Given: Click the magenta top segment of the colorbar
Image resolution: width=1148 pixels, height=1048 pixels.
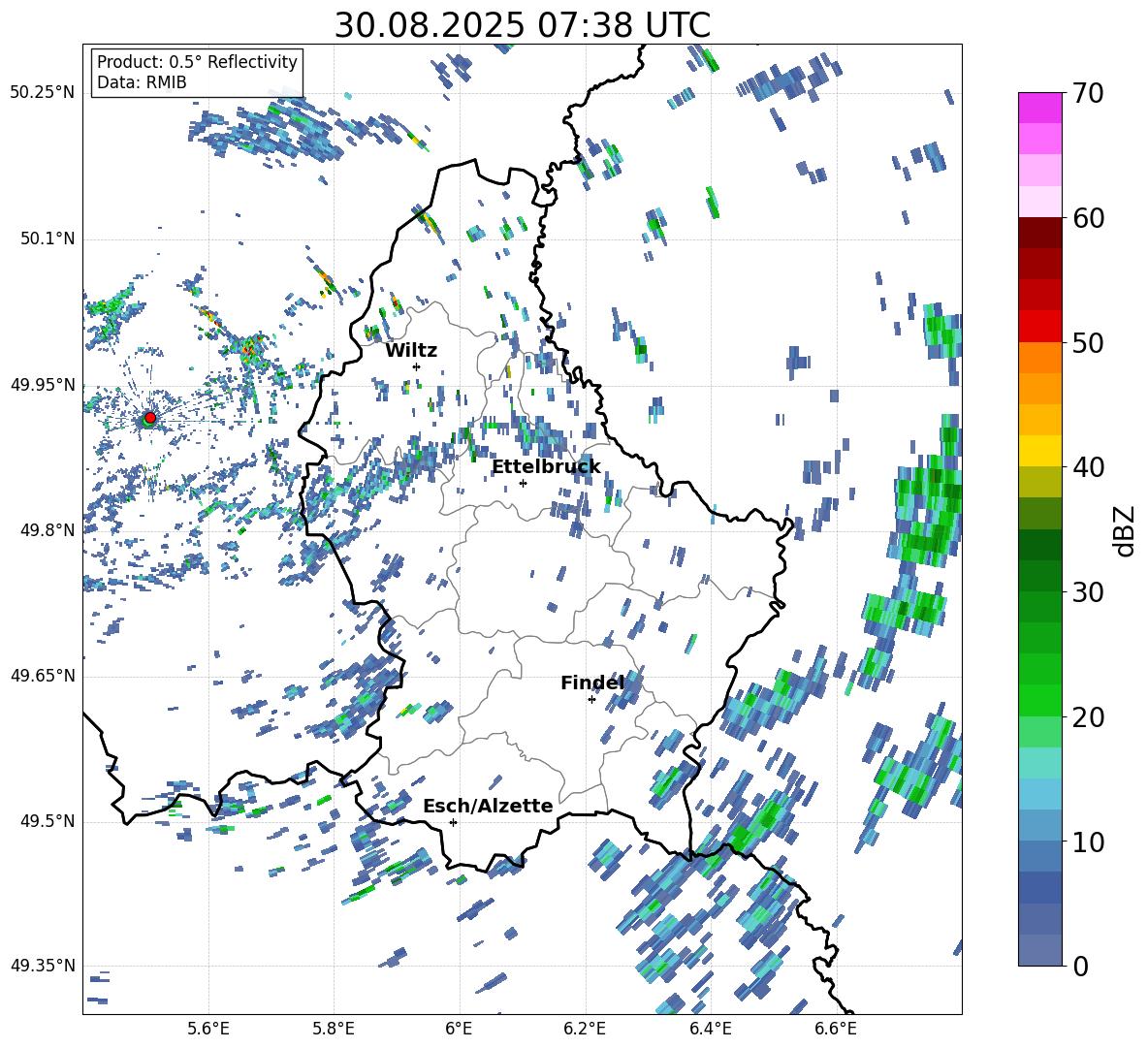Looking at the screenshot, I should click(x=1040, y=108).
